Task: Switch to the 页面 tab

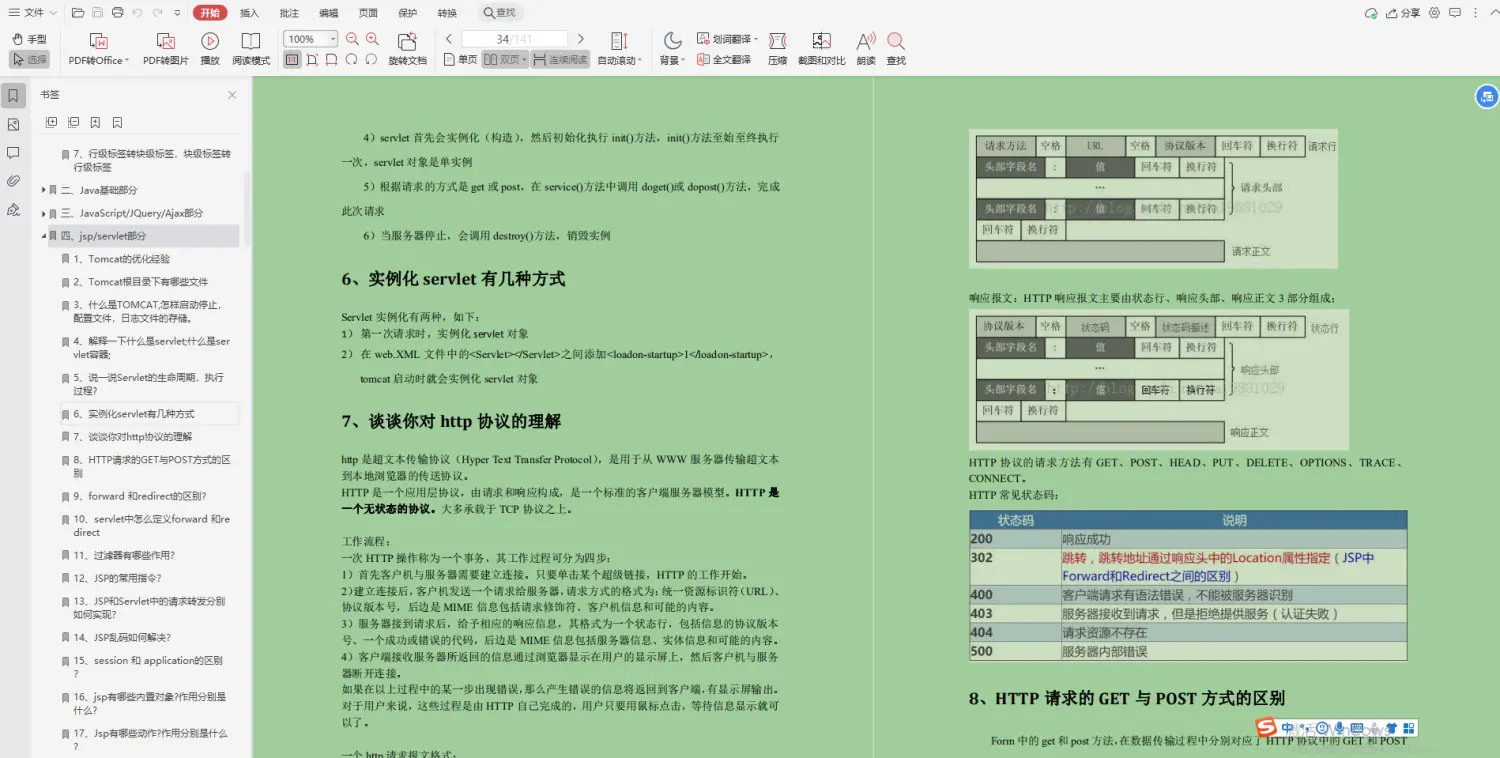Action: [368, 13]
